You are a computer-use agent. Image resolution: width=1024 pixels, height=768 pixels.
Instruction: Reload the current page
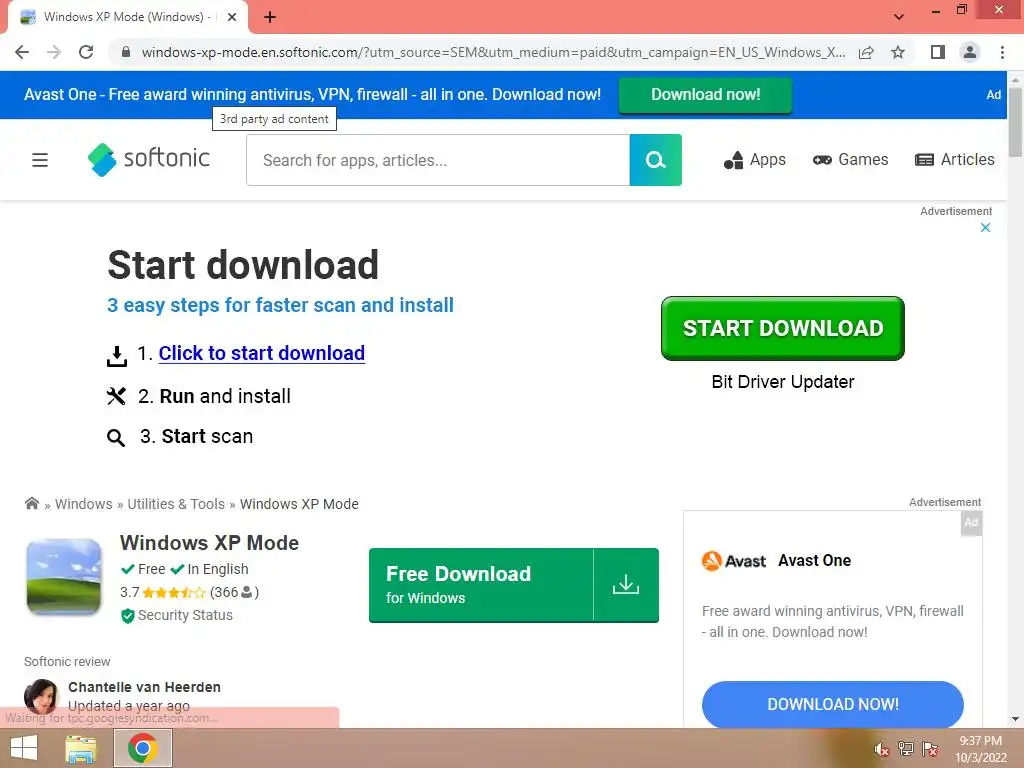[x=86, y=52]
